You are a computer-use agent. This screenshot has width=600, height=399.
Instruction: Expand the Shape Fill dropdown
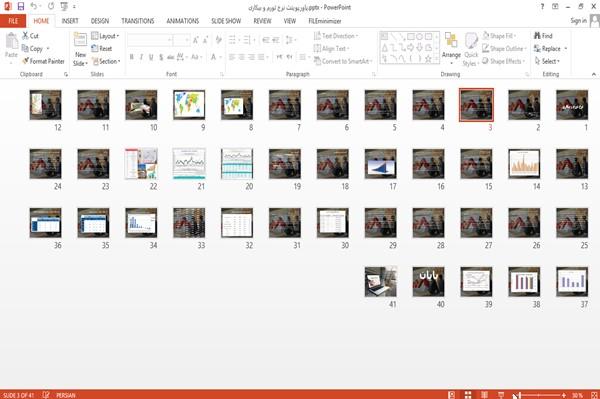point(499,36)
